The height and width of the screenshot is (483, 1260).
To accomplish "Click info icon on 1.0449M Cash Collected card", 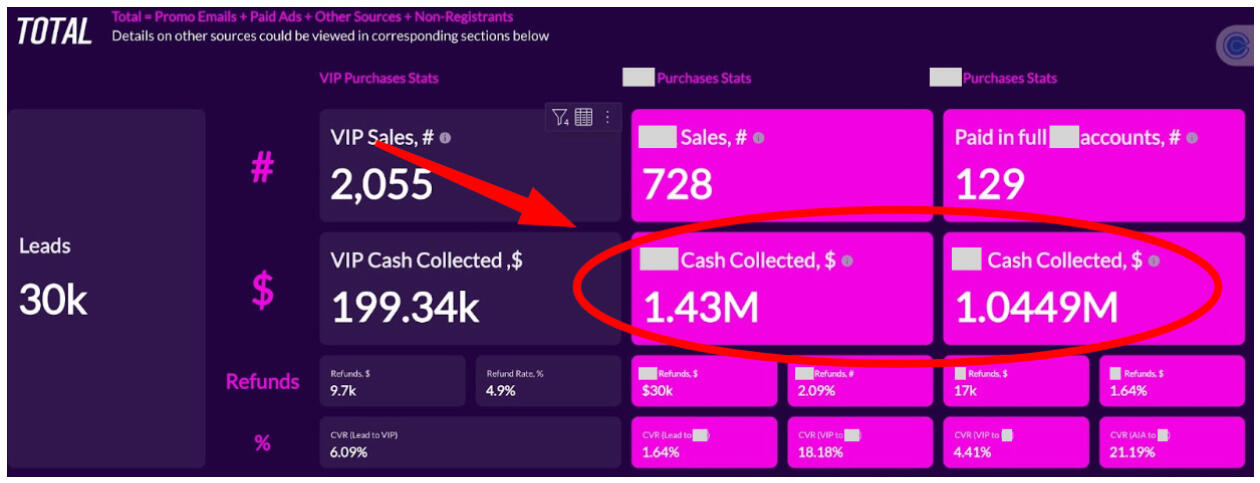I will tap(1154, 261).
